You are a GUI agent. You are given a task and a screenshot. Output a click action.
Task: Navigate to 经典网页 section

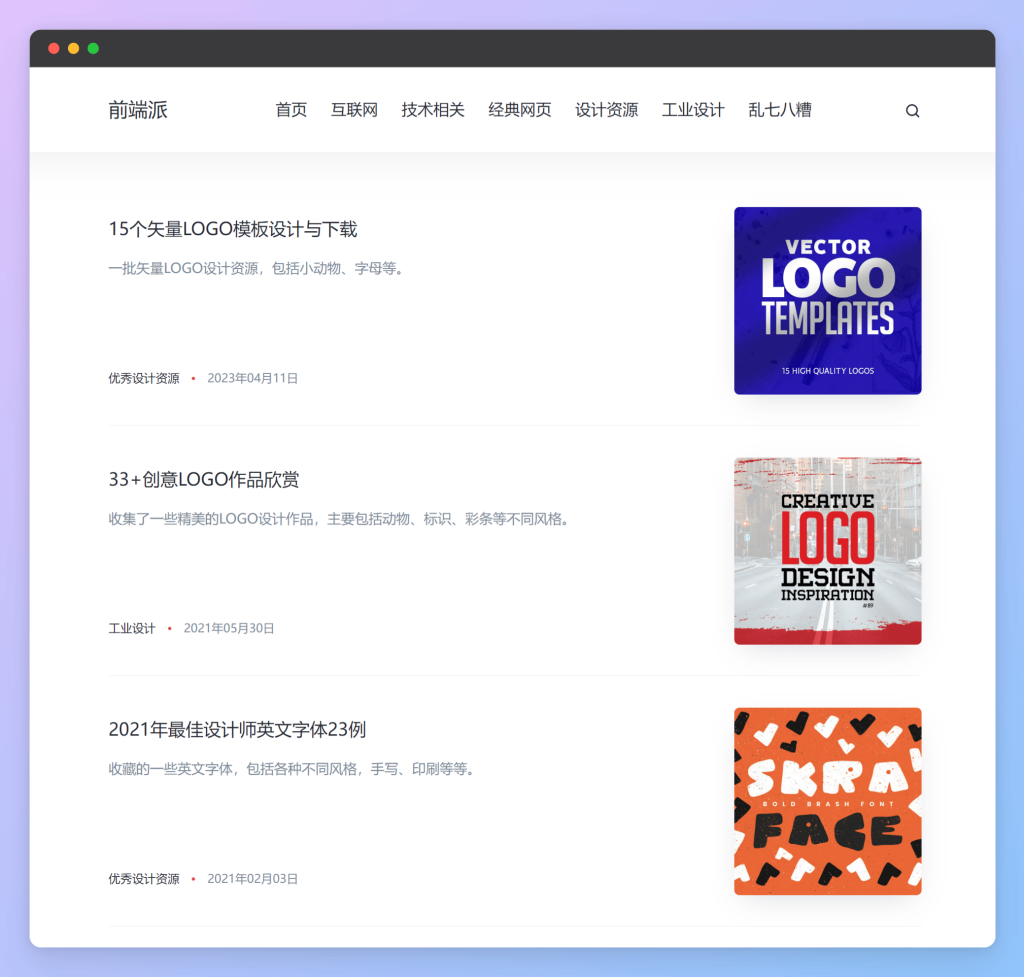click(x=519, y=110)
